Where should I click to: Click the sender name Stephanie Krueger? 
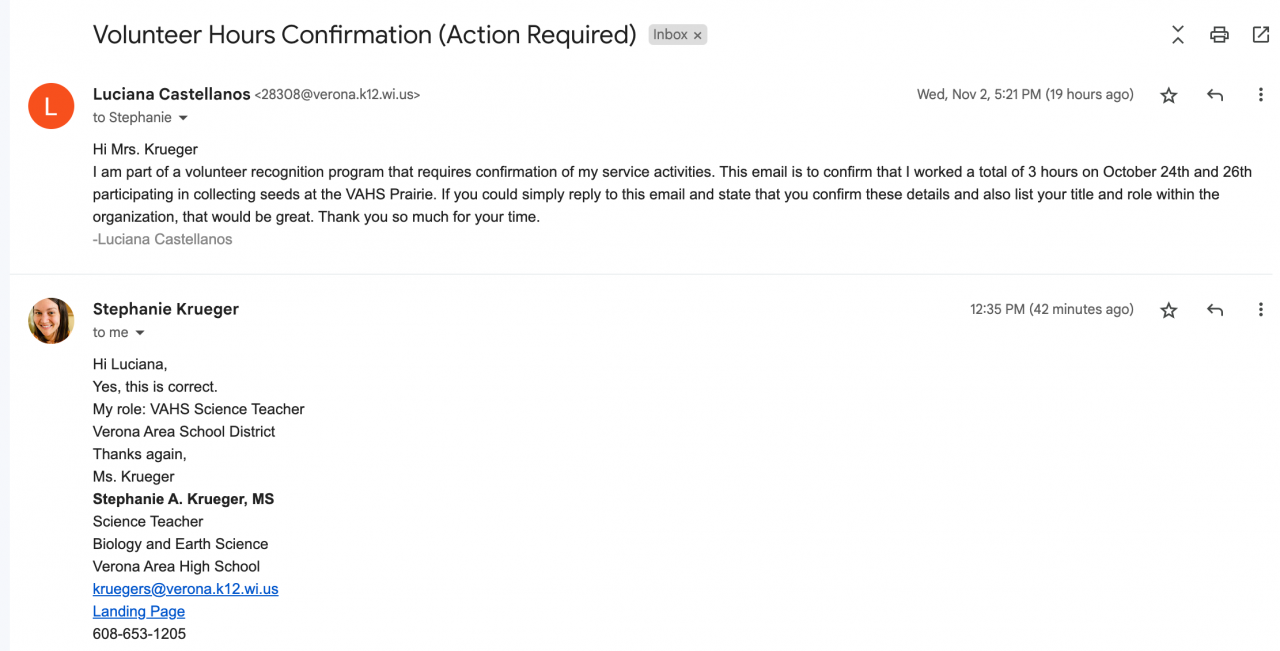[166, 309]
